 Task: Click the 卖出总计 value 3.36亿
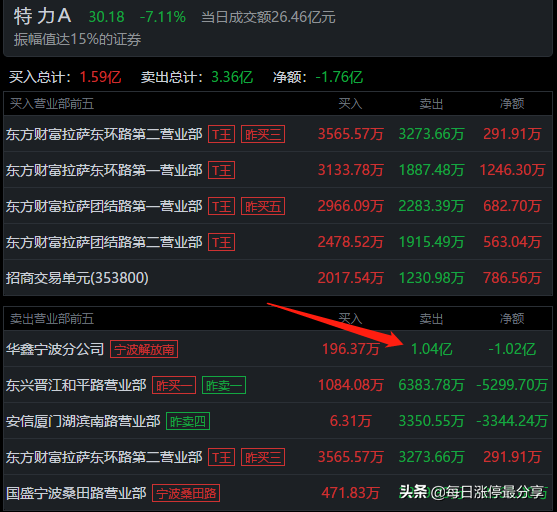[232, 77]
